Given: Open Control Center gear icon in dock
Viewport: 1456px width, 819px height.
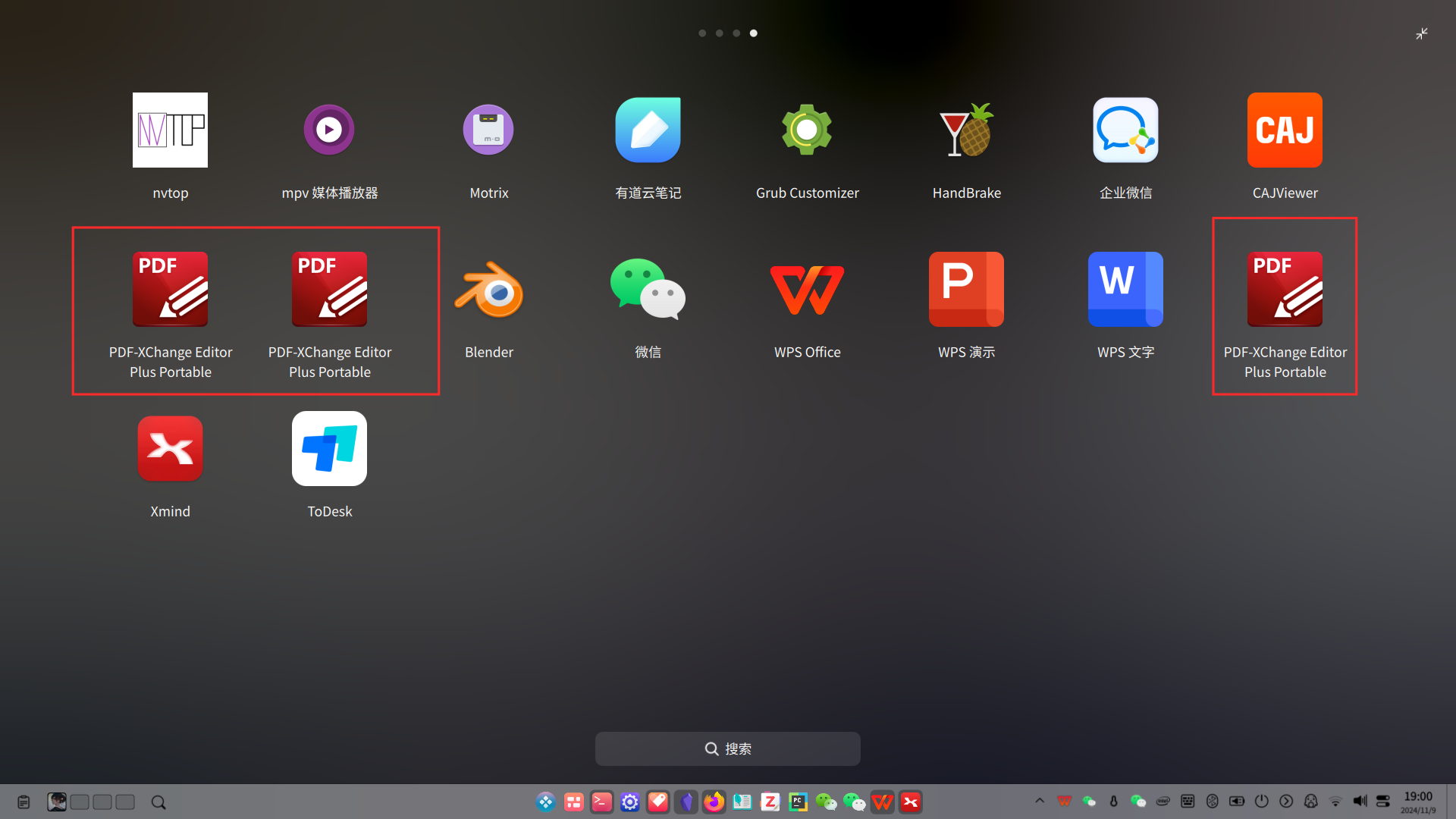Looking at the screenshot, I should [x=630, y=802].
